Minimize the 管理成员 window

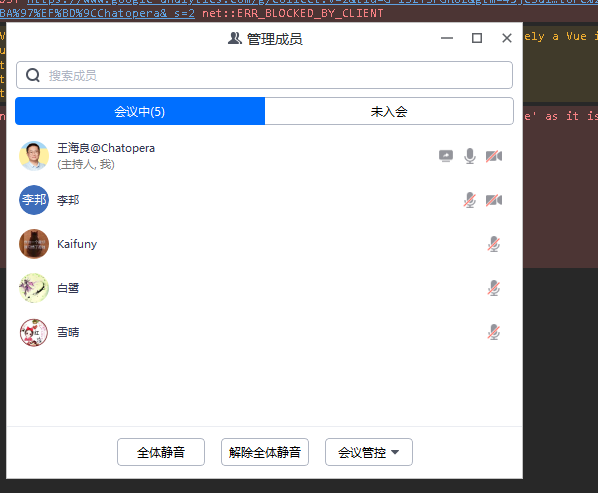(x=447, y=38)
